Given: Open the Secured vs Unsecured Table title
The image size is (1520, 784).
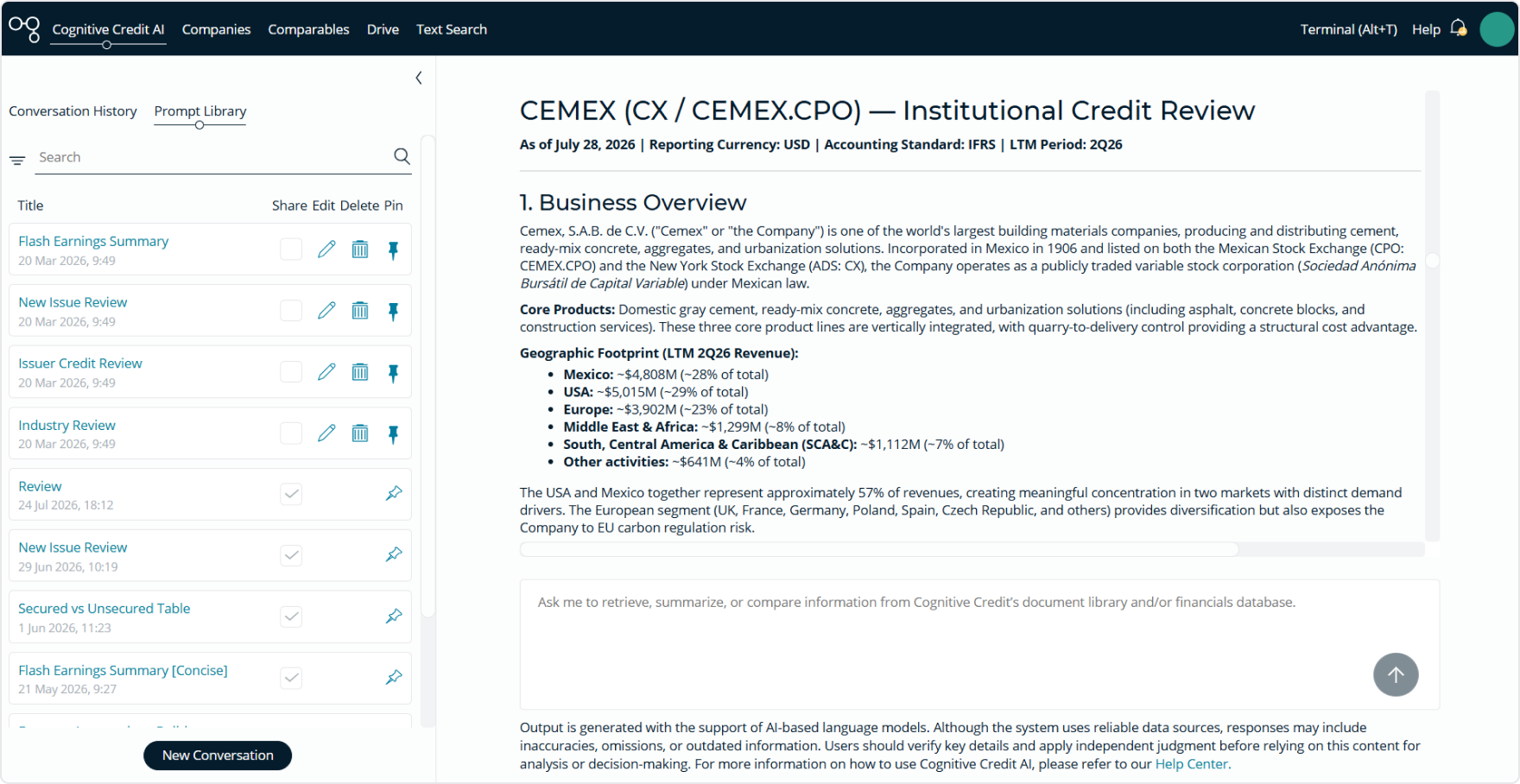Looking at the screenshot, I should (x=104, y=609).
